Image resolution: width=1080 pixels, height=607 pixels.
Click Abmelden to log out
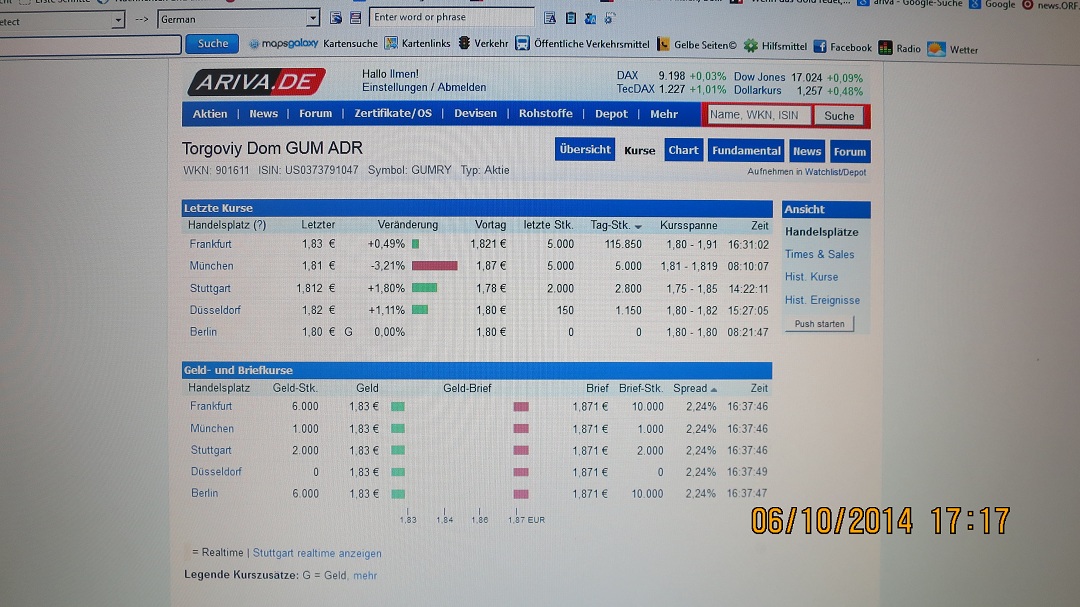coord(461,88)
